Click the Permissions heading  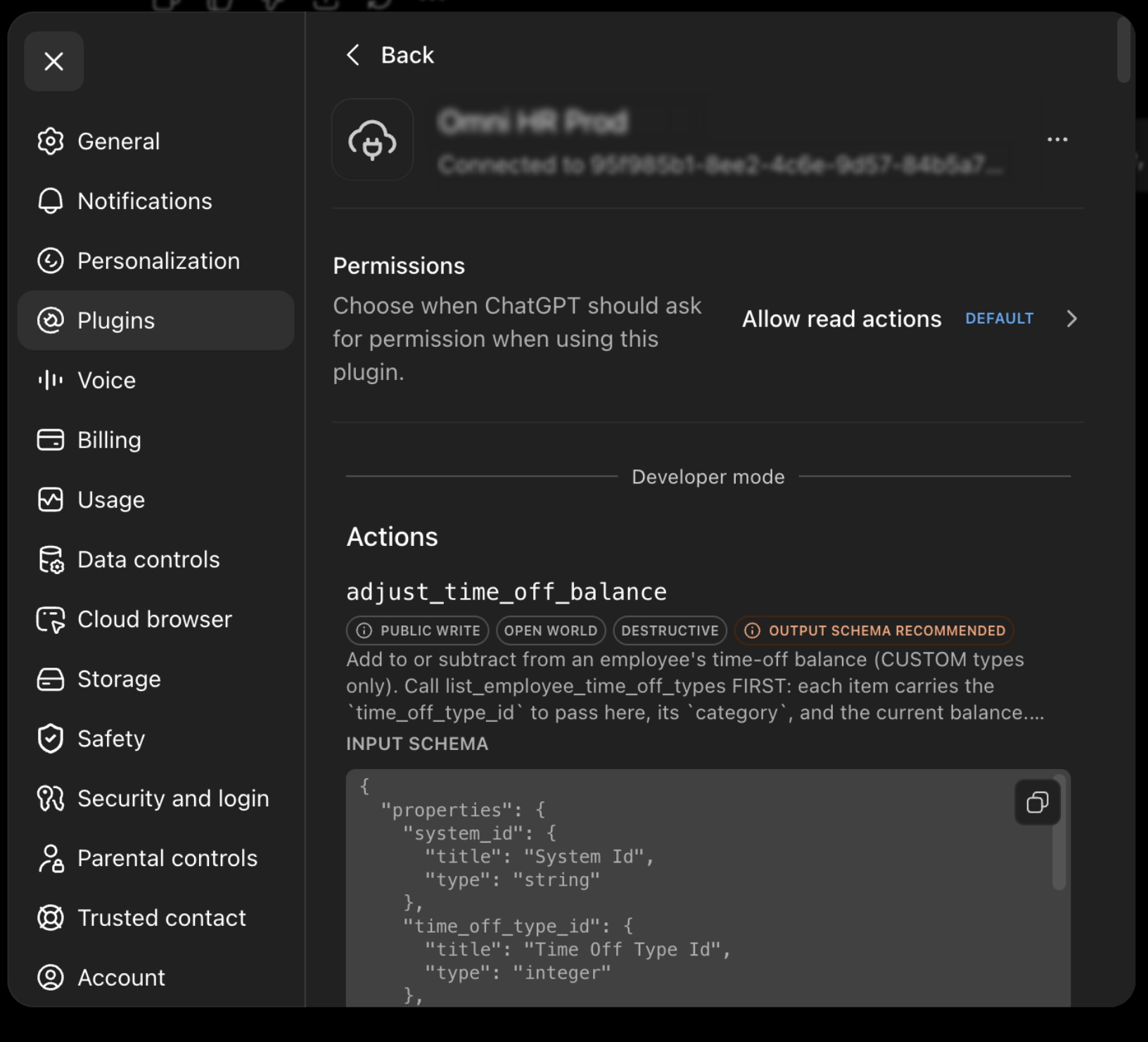tap(399, 266)
